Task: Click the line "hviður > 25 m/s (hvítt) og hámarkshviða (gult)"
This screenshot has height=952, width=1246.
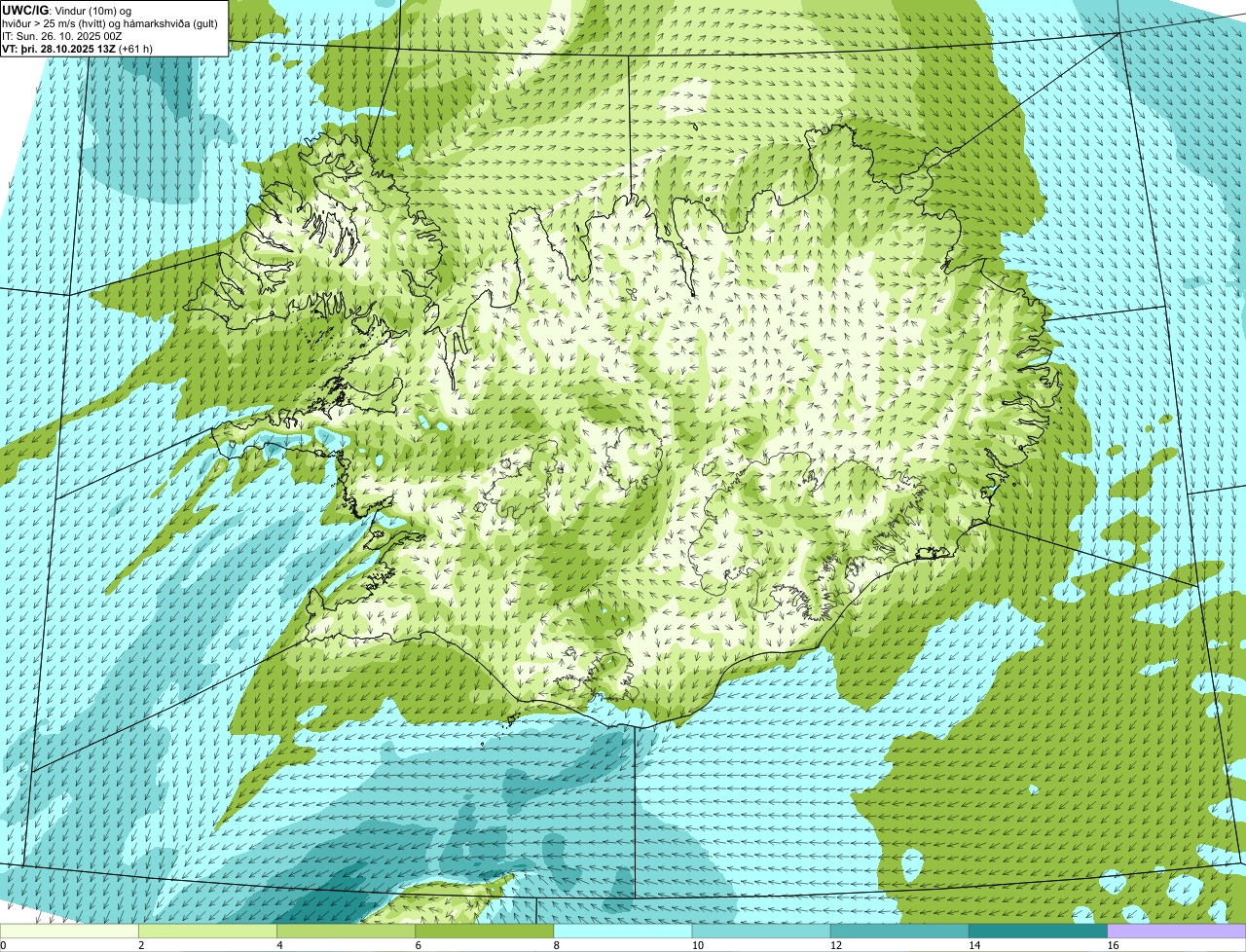Action: click(110, 23)
